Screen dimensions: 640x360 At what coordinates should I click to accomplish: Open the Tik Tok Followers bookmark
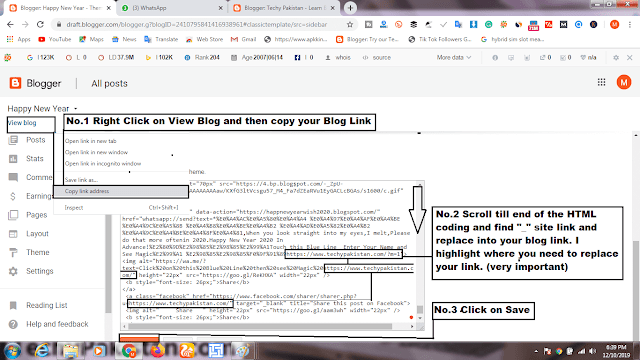440,40
